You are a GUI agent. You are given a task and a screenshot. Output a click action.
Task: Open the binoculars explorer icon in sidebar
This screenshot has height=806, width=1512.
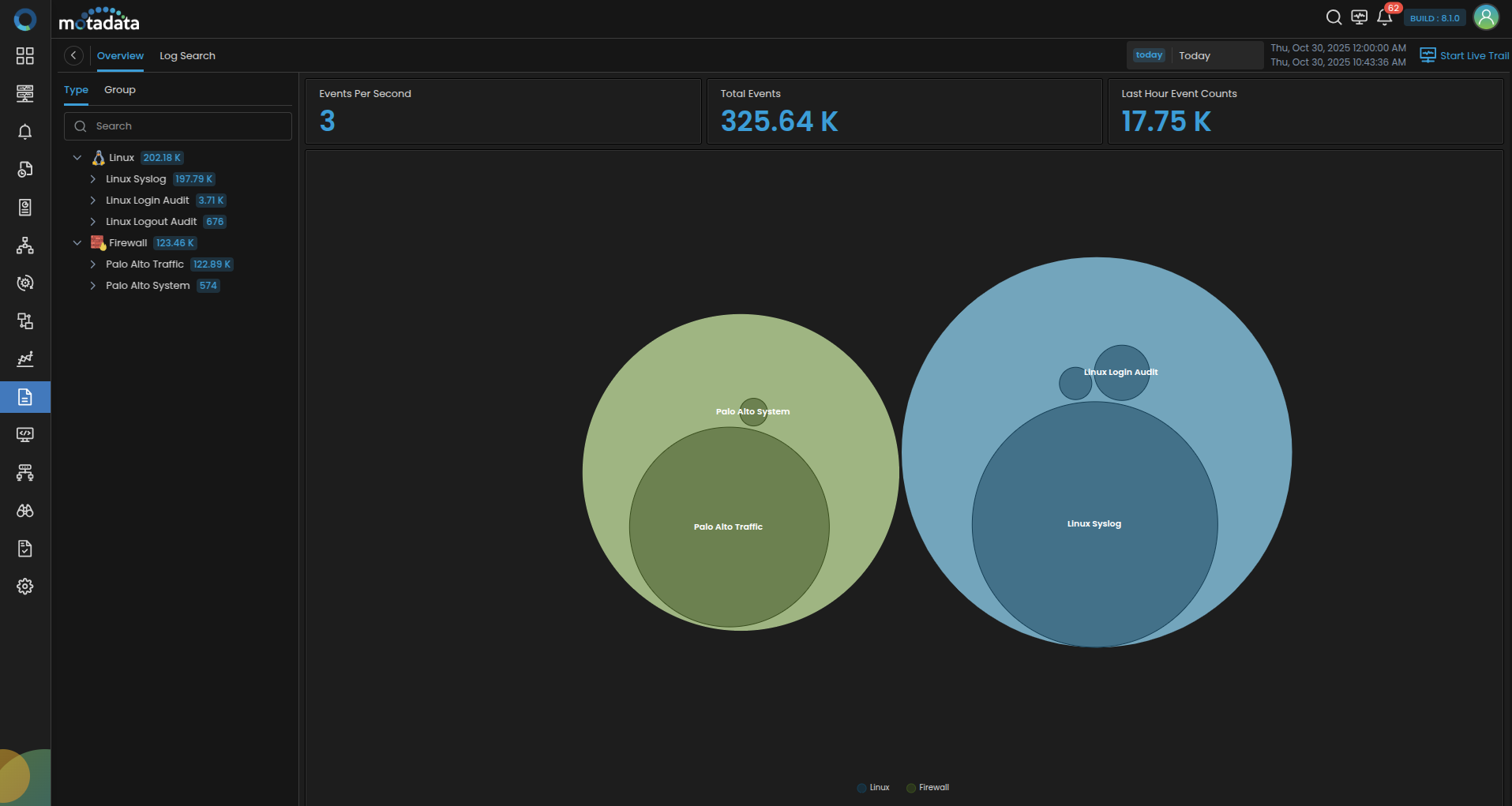click(x=25, y=511)
